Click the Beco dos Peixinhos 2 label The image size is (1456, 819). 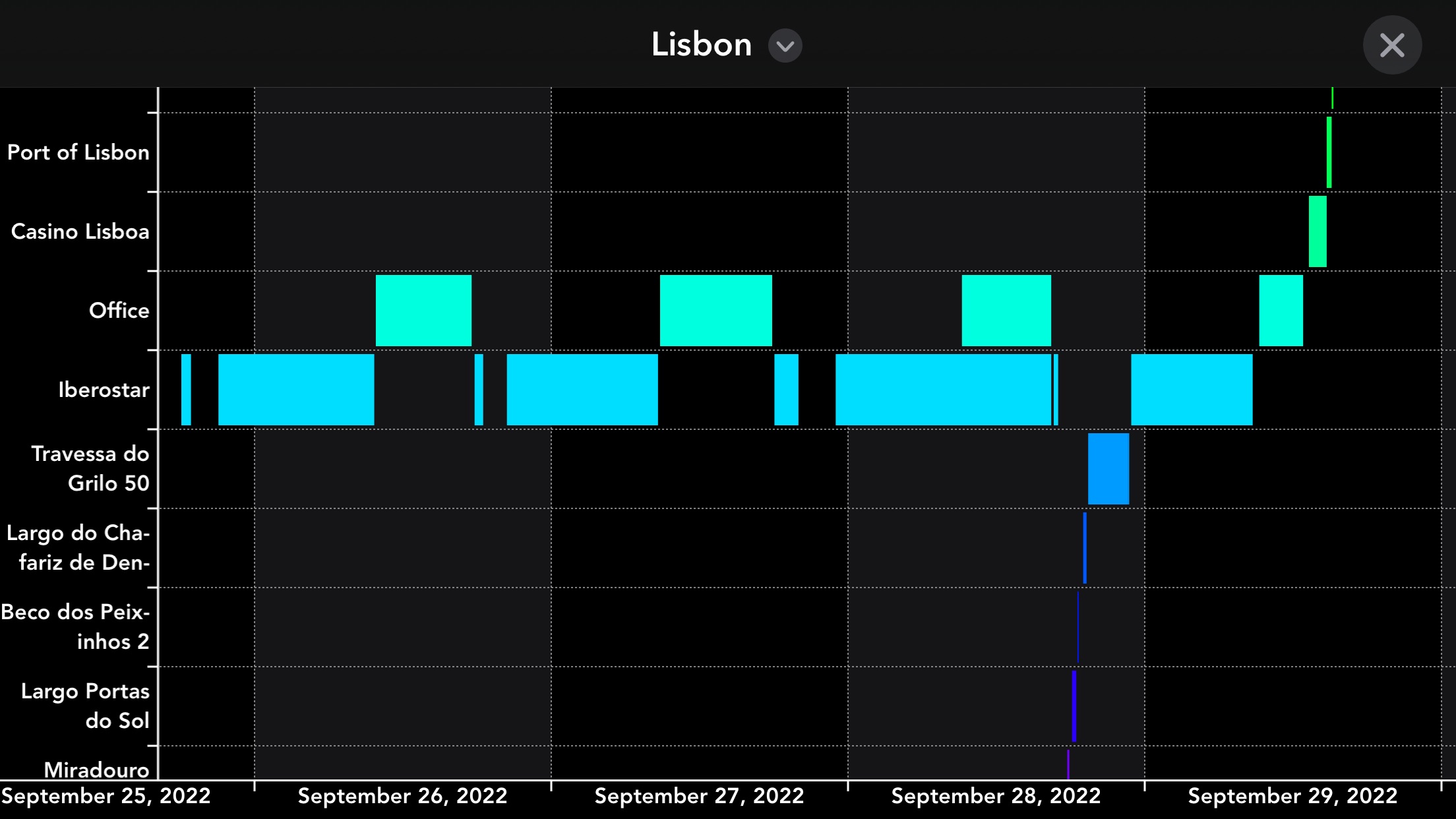pyautogui.click(x=75, y=626)
